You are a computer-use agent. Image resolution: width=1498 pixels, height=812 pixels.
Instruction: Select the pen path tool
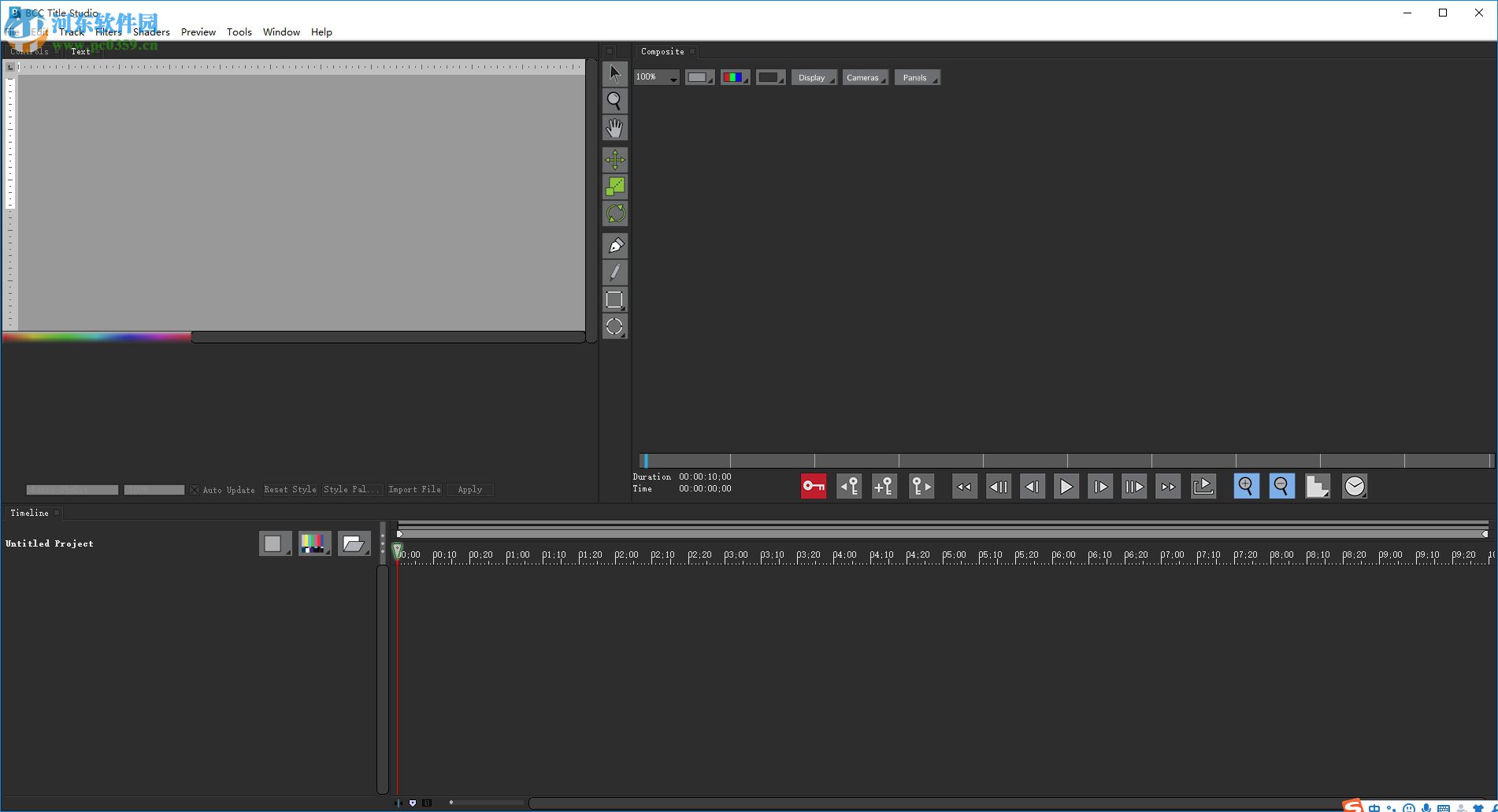click(615, 246)
